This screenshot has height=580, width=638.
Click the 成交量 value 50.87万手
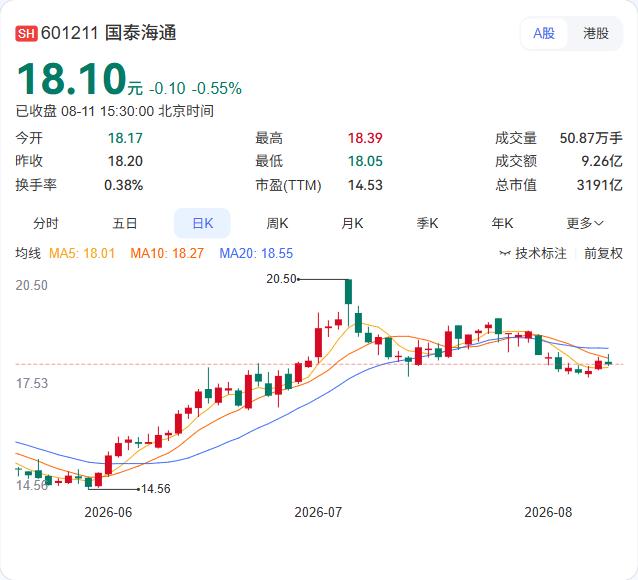(591, 138)
